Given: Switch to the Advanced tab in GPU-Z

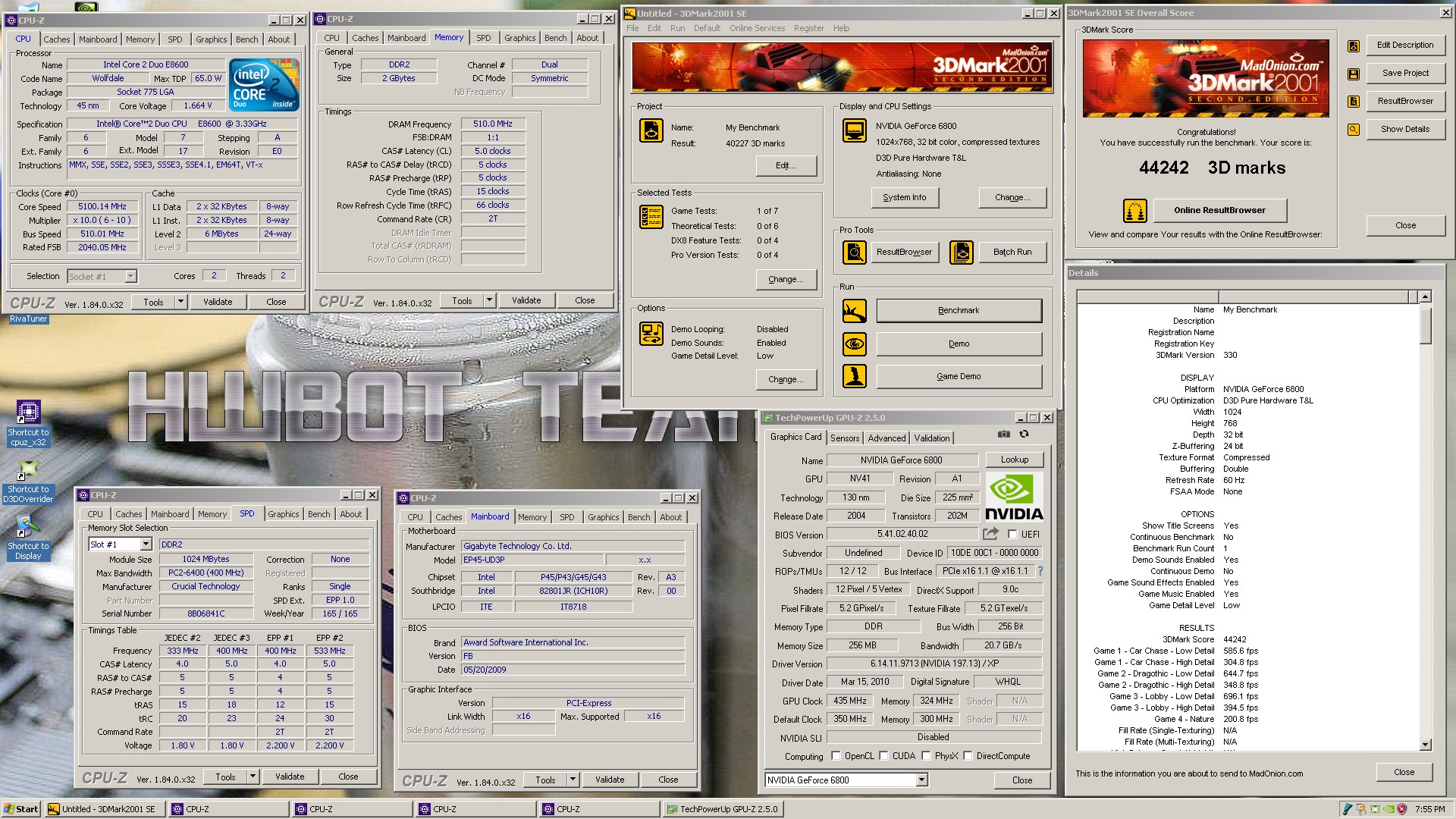Looking at the screenshot, I should coord(886,438).
